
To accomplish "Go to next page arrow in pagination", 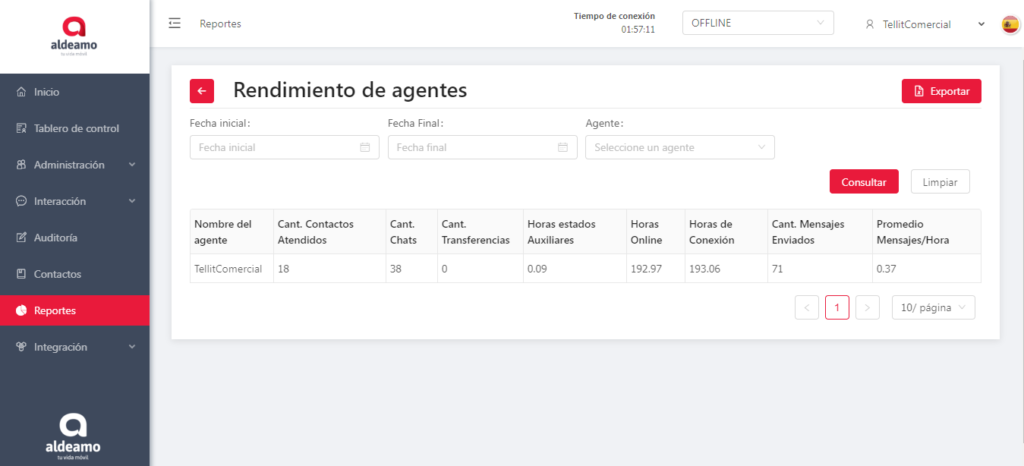I will pyautogui.click(x=867, y=308).
